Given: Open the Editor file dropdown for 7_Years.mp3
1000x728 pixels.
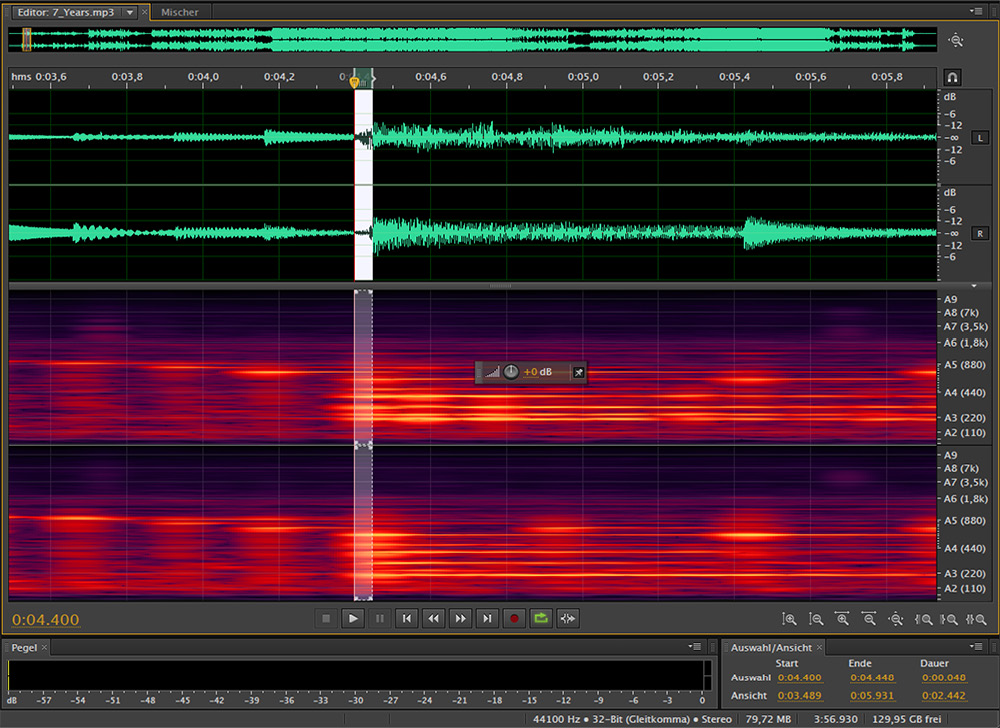Looking at the screenshot, I should click(x=130, y=12).
